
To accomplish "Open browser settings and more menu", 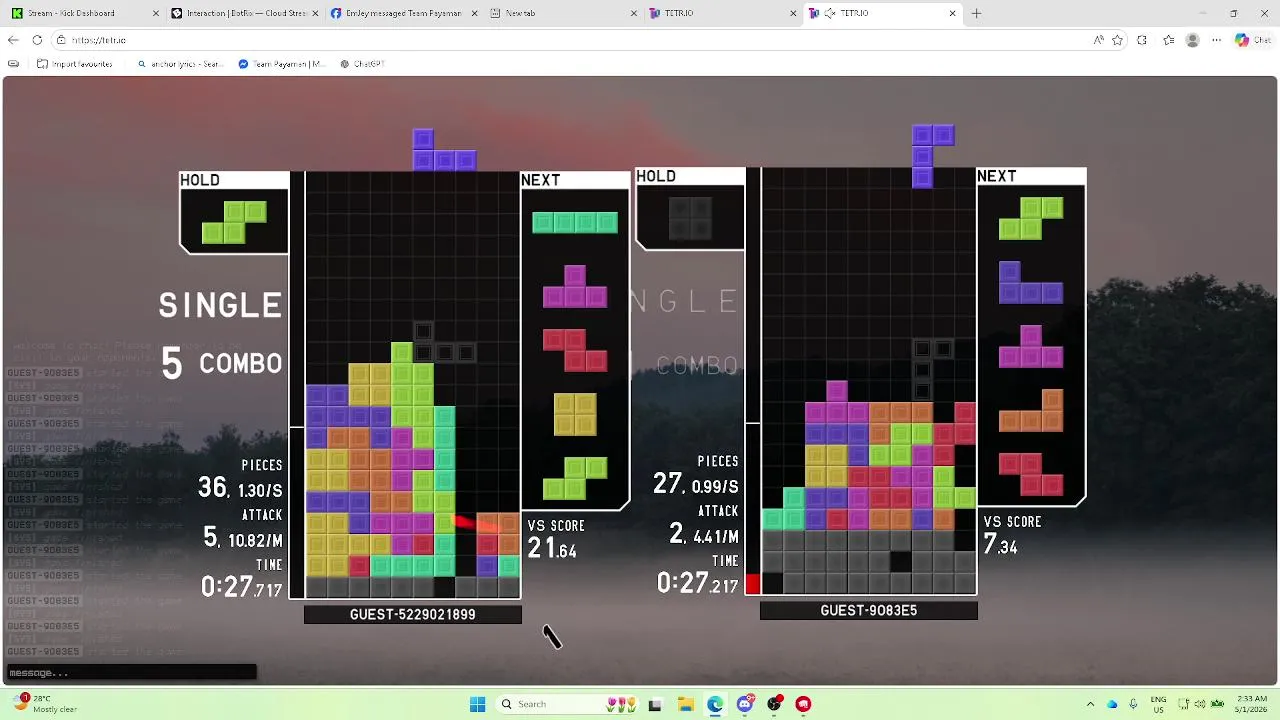I will click(1216, 40).
